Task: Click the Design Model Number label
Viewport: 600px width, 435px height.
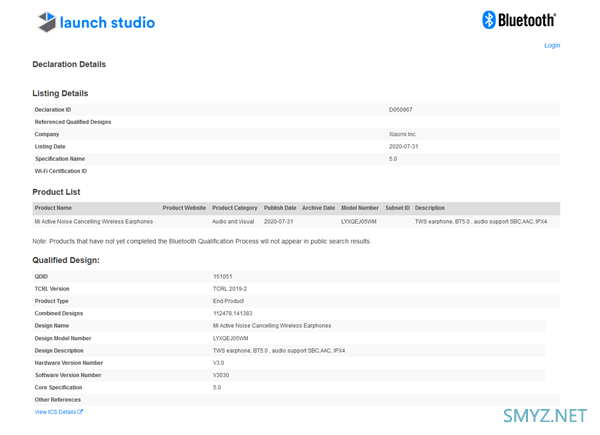Action: pos(63,338)
